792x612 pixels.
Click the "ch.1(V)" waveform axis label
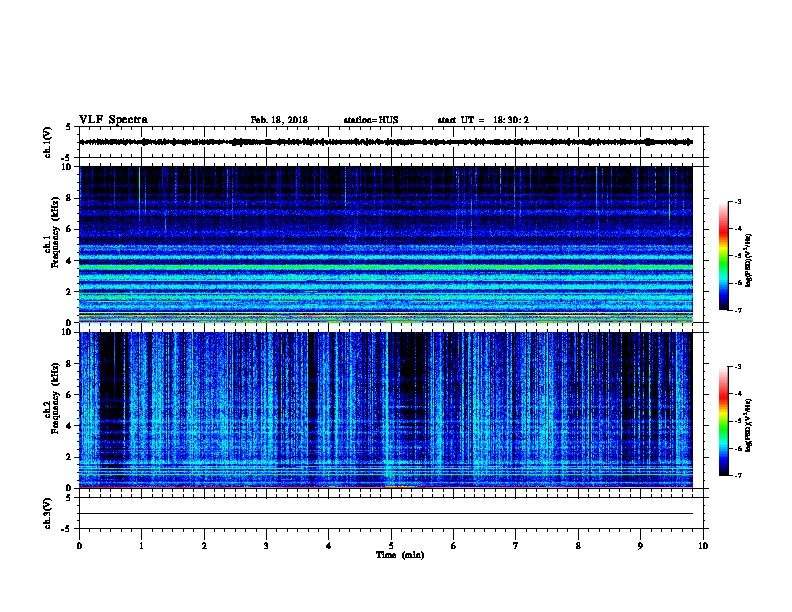[48, 142]
